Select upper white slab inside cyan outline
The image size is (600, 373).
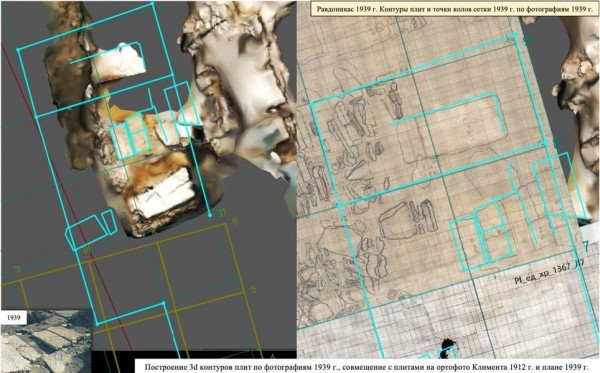[x=121, y=60]
